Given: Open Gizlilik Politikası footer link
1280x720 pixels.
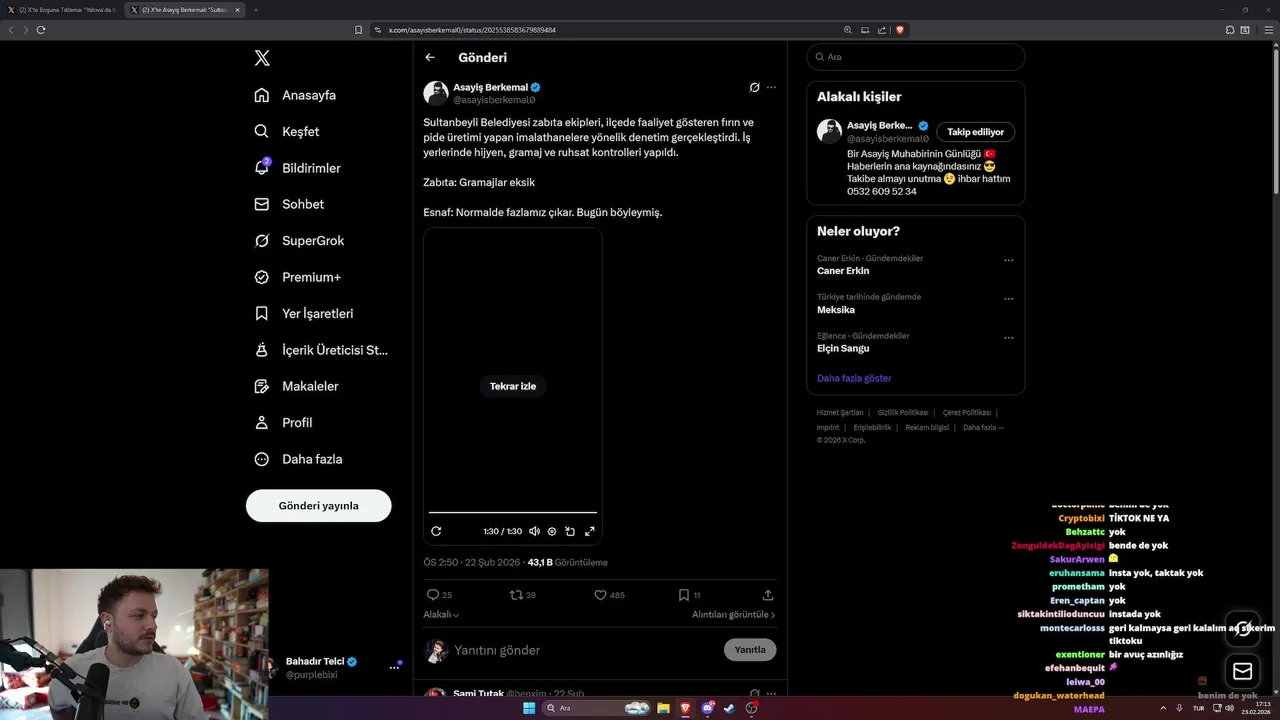Looking at the screenshot, I should click(x=903, y=412).
